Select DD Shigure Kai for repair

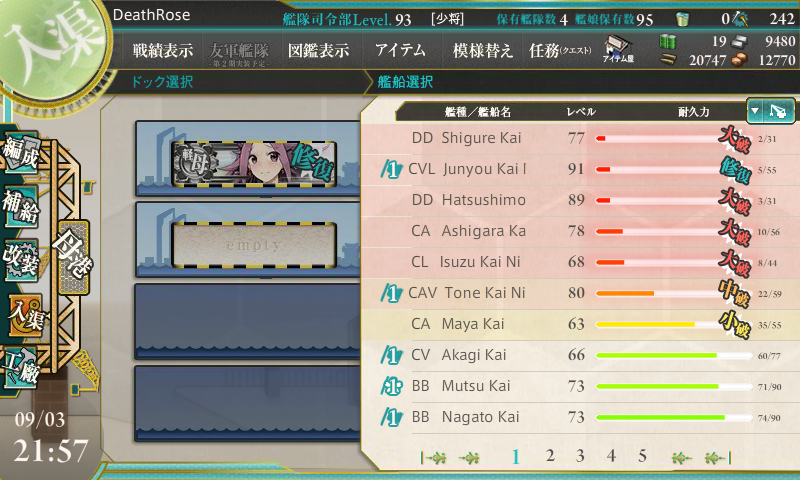point(580,138)
